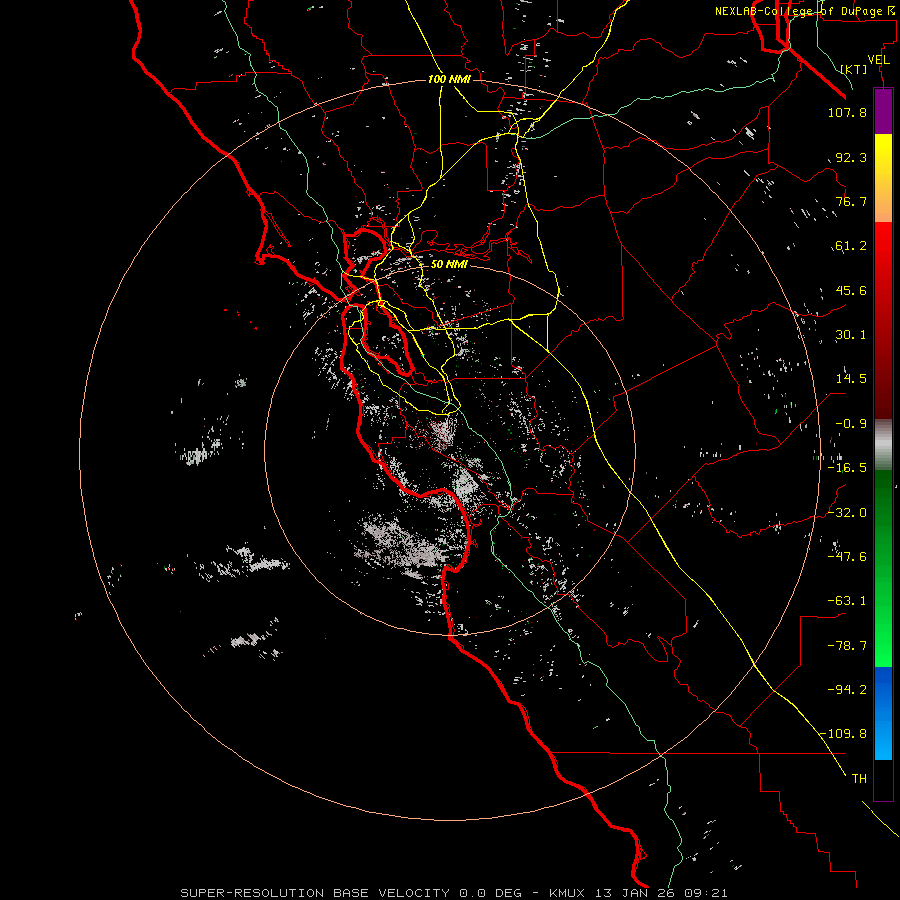Select the 45.6 scale value
The image size is (900, 900).
[851, 290]
